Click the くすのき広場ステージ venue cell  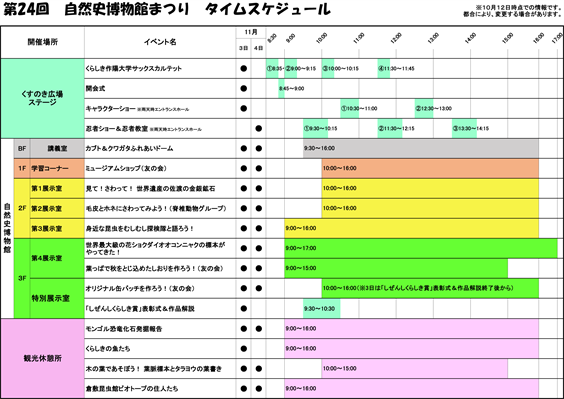[x=42, y=98]
